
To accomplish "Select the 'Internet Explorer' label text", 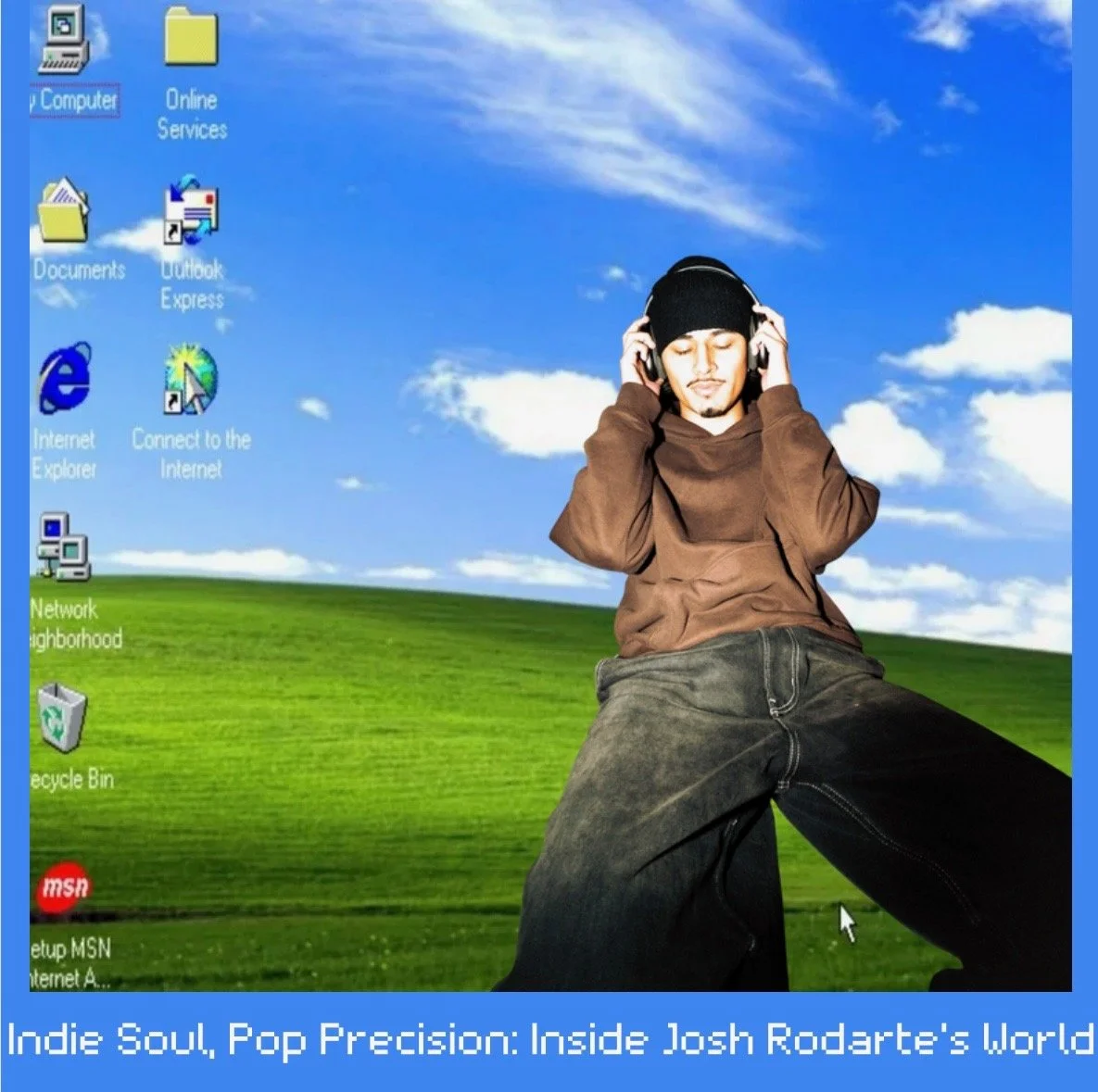I will (x=63, y=454).
